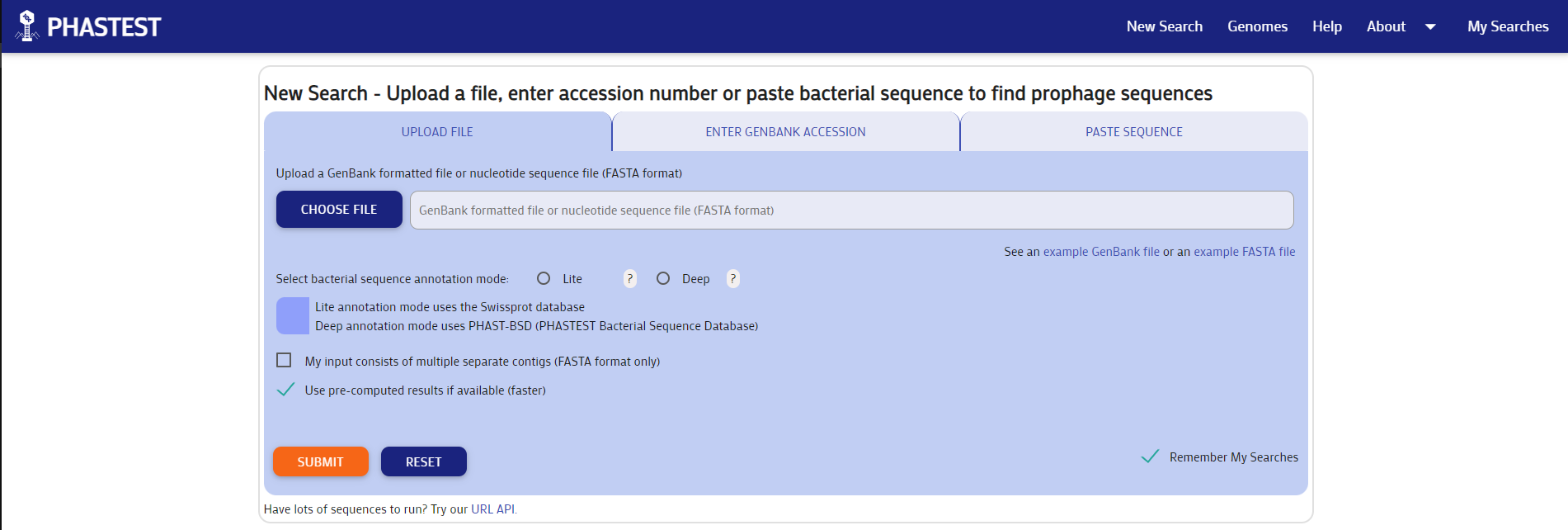1568x530 pixels.
Task: Open the About menu in navbar
Action: 1386,26
